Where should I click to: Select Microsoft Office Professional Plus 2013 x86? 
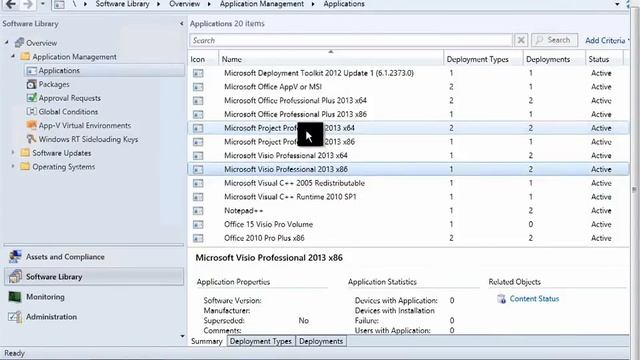[408, 114]
